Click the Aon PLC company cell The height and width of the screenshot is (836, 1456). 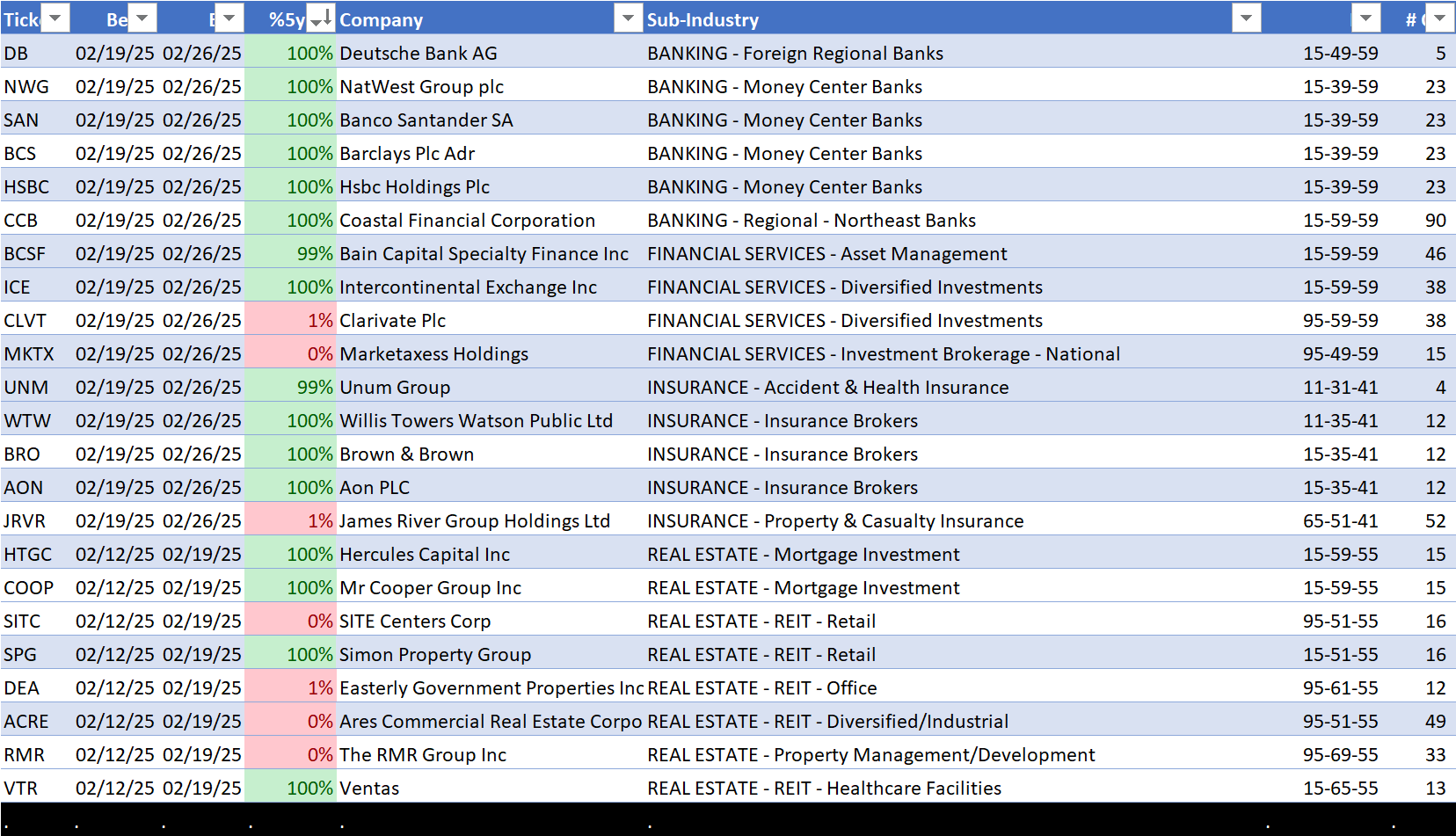point(491,487)
